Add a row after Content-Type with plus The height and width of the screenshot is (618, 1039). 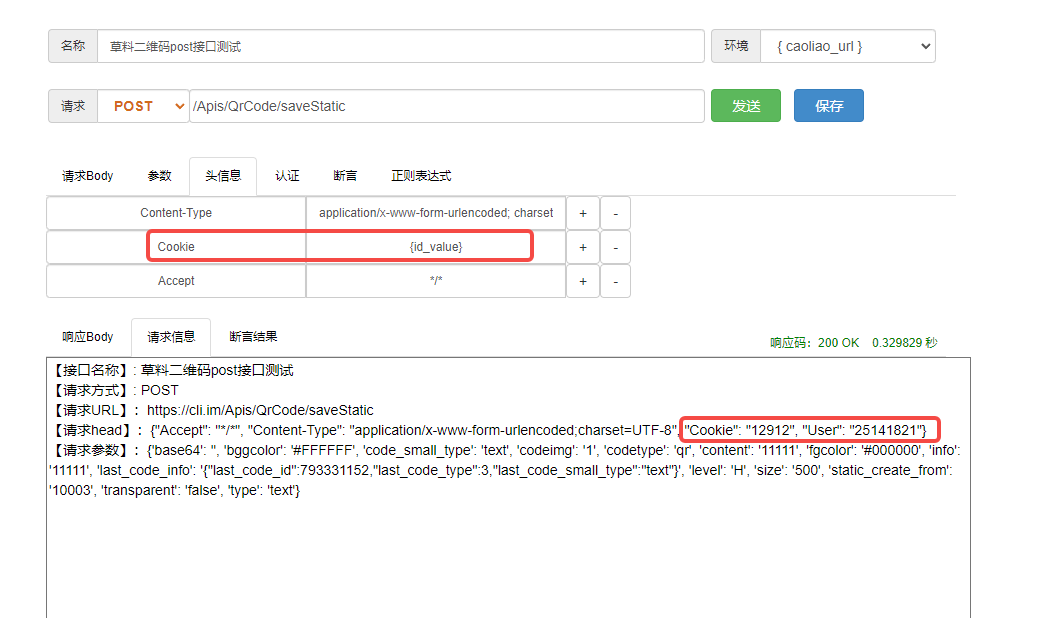tap(583, 213)
